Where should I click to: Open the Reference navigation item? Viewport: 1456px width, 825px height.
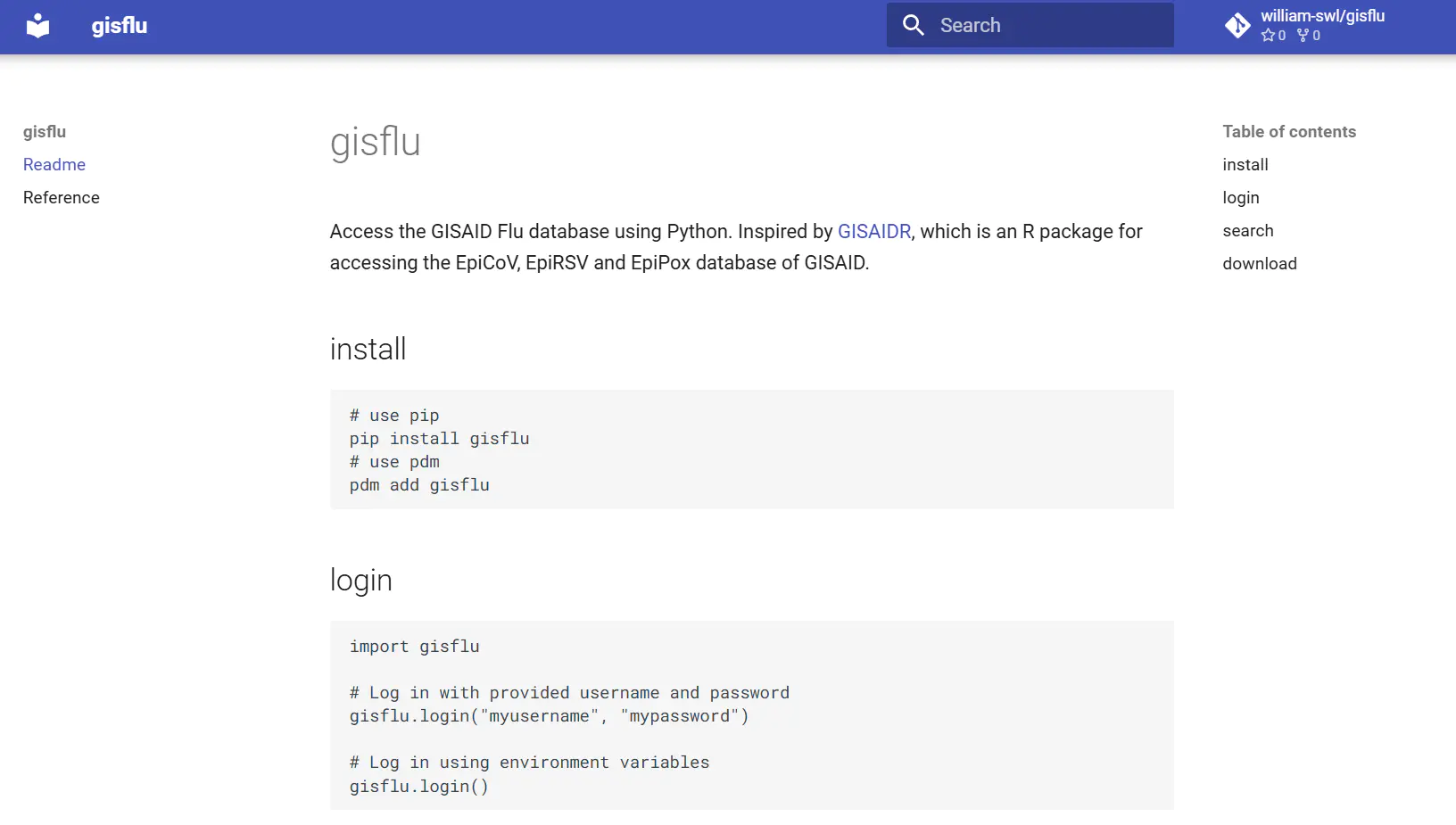point(62,197)
